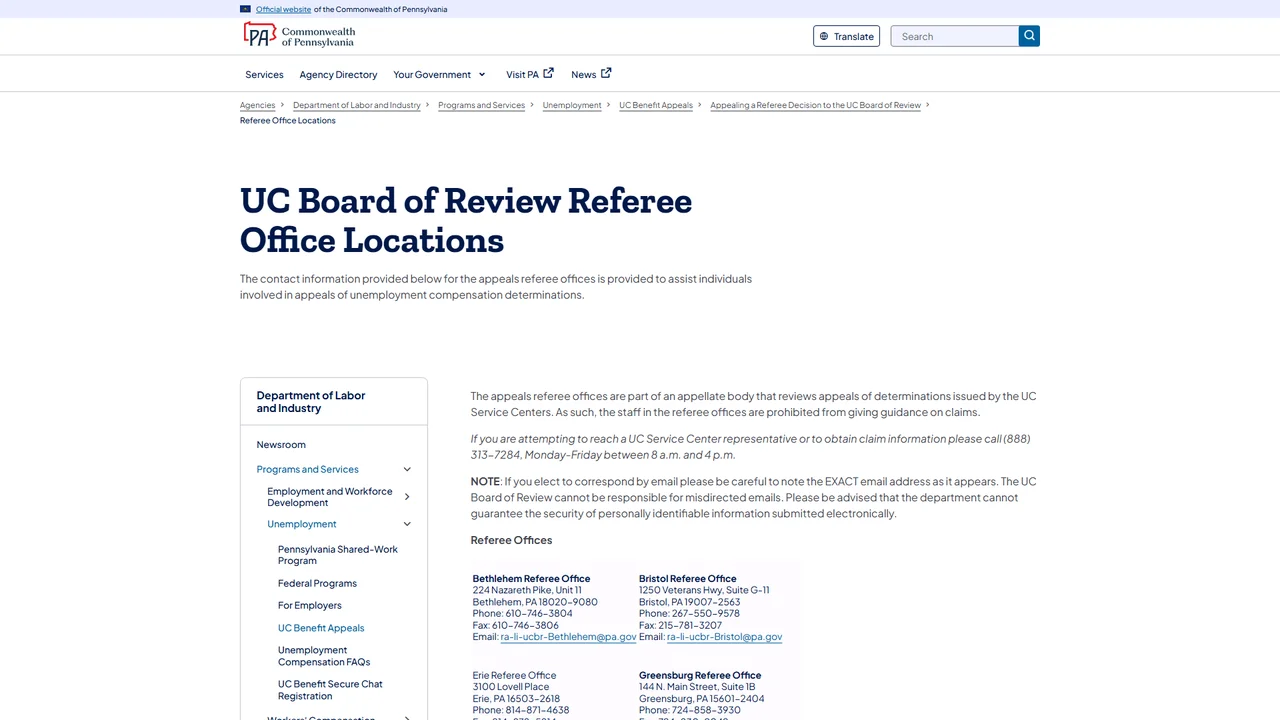The height and width of the screenshot is (720, 1280).
Task: Collapse the Programs and Services chevron in sidebar
Action: coord(407,469)
